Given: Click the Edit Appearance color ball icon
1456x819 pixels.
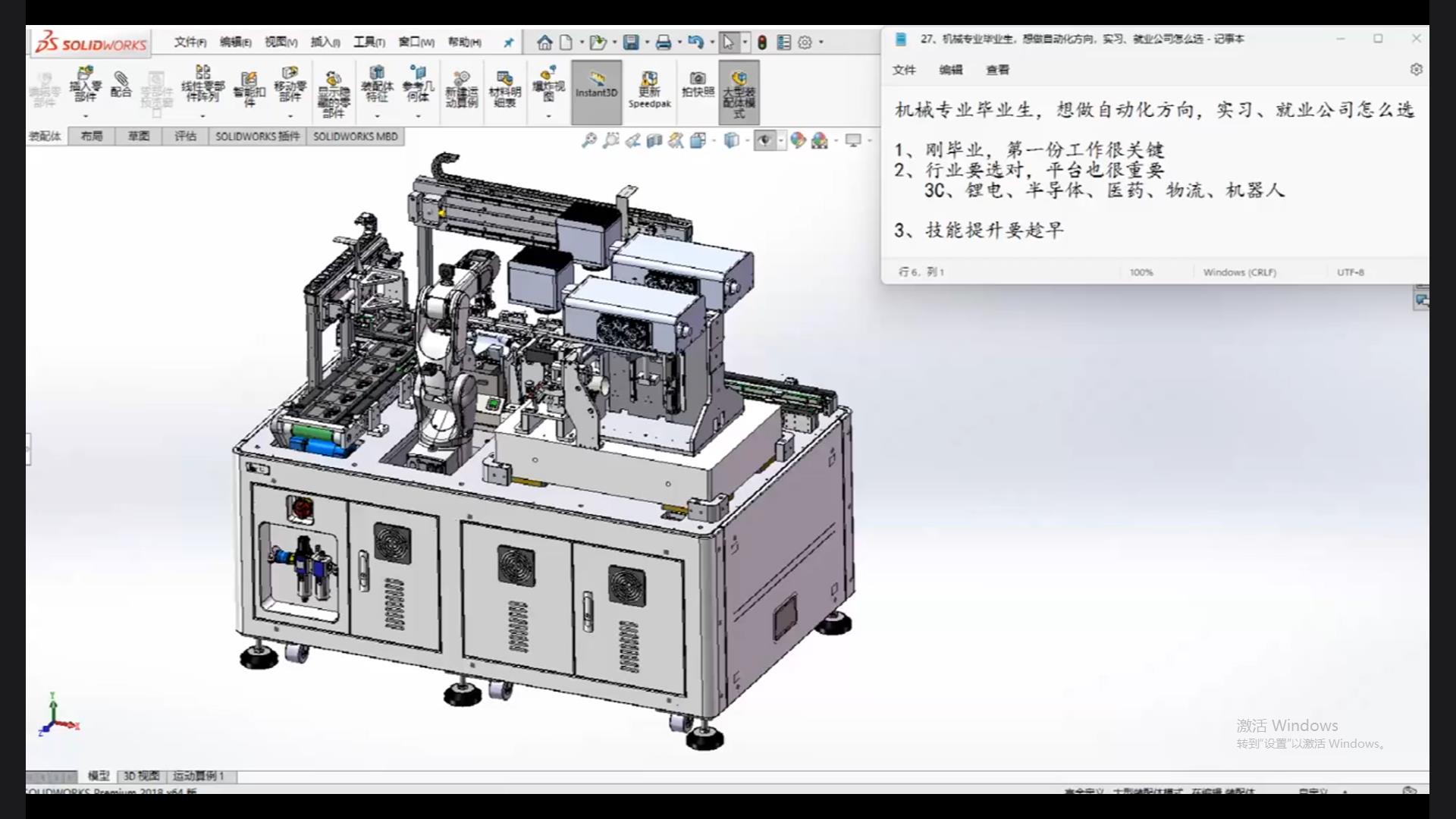Looking at the screenshot, I should 797,140.
